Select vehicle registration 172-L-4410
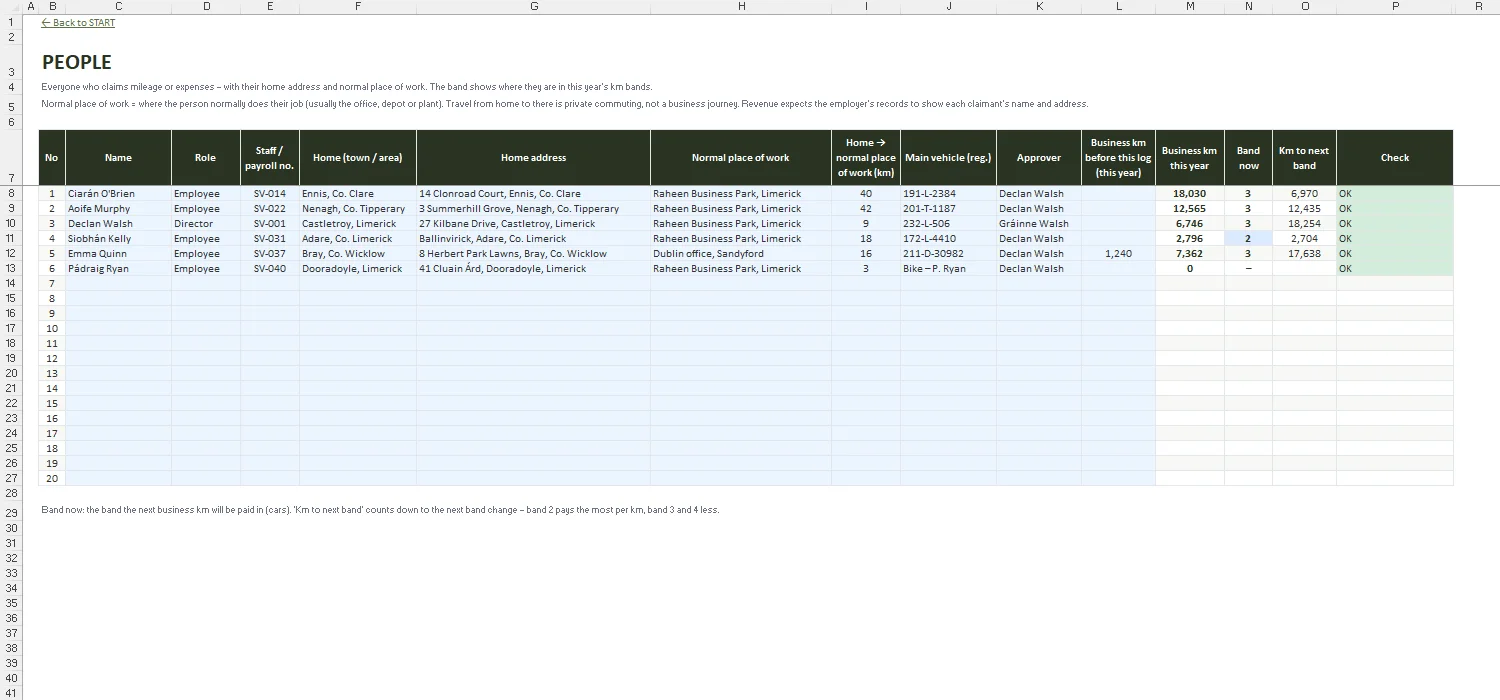This screenshot has width=1500, height=700. pyautogui.click(x=948, y=238)
